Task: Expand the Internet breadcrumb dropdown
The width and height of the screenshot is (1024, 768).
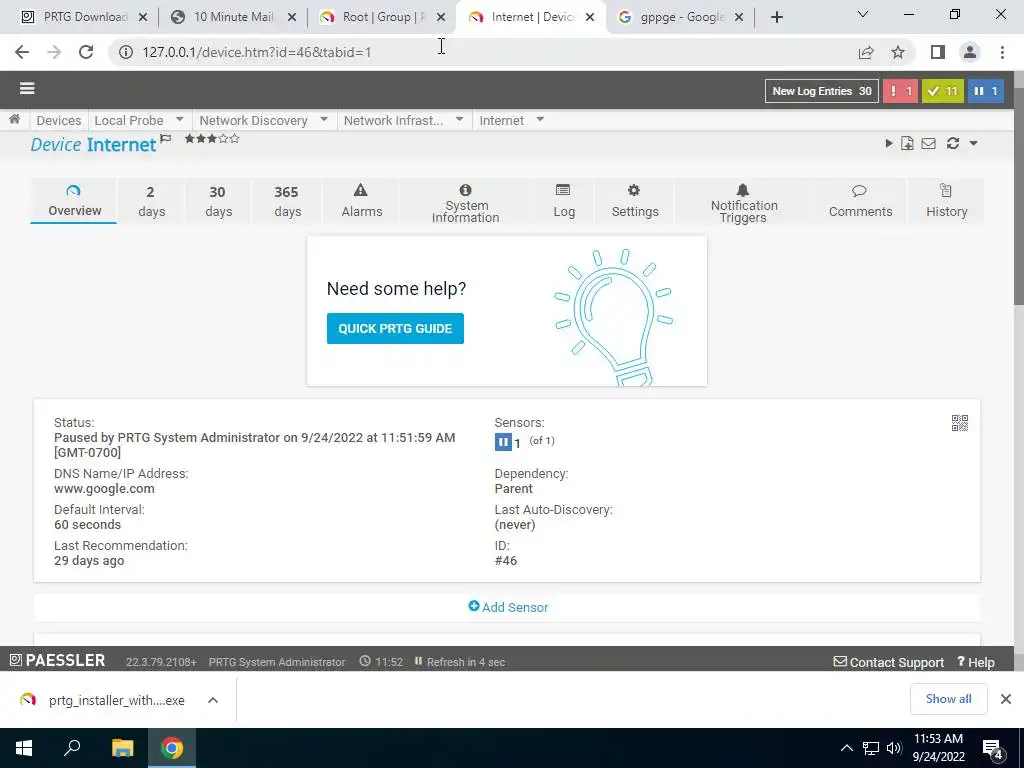Action: (540, 120)
